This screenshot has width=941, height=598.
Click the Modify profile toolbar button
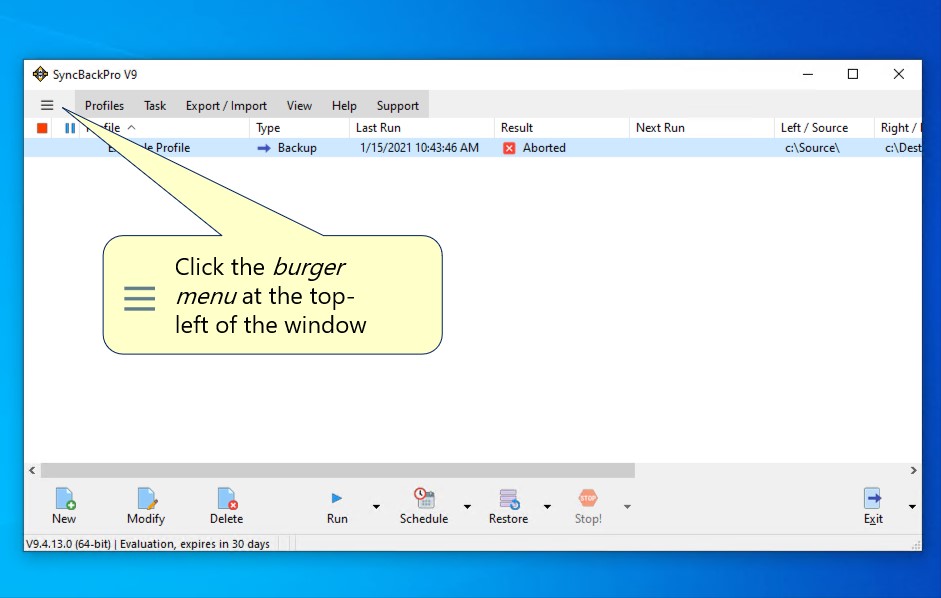pos(146,506)
